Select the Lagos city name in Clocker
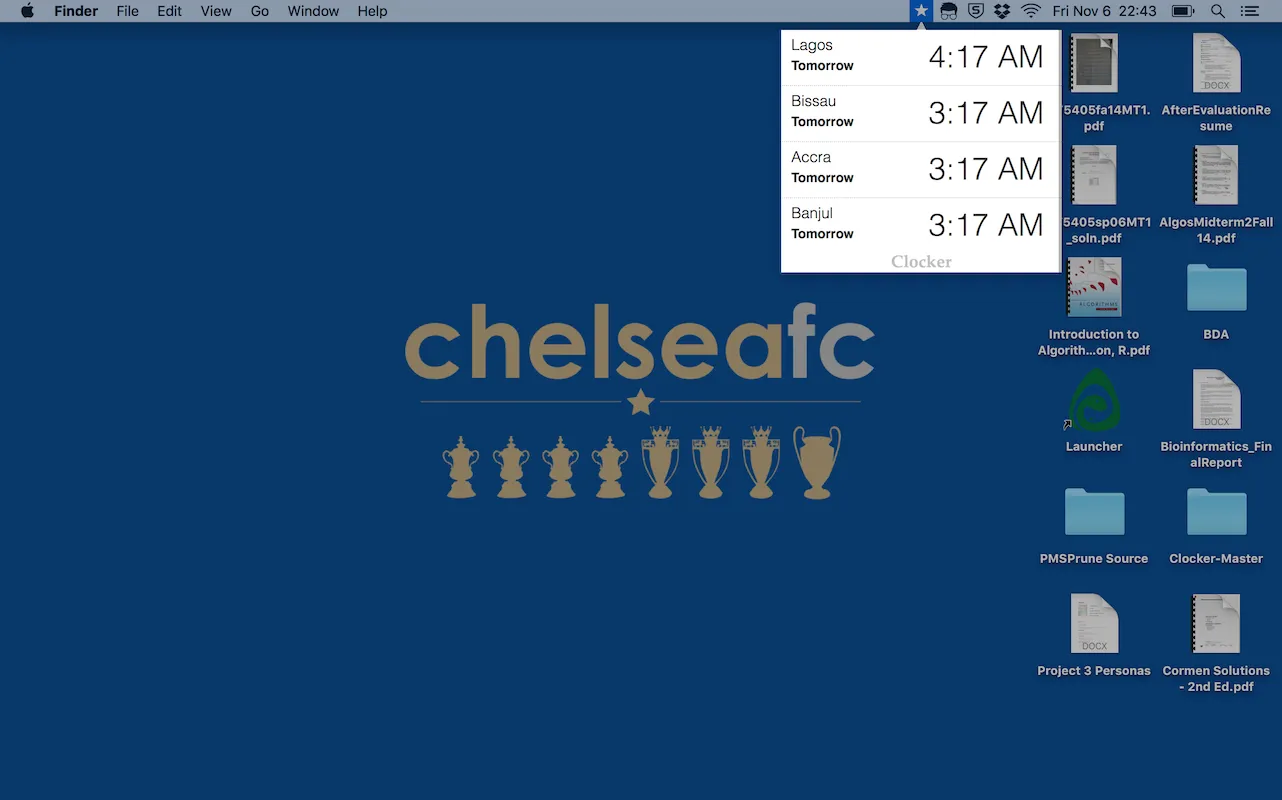 [812, 45]
